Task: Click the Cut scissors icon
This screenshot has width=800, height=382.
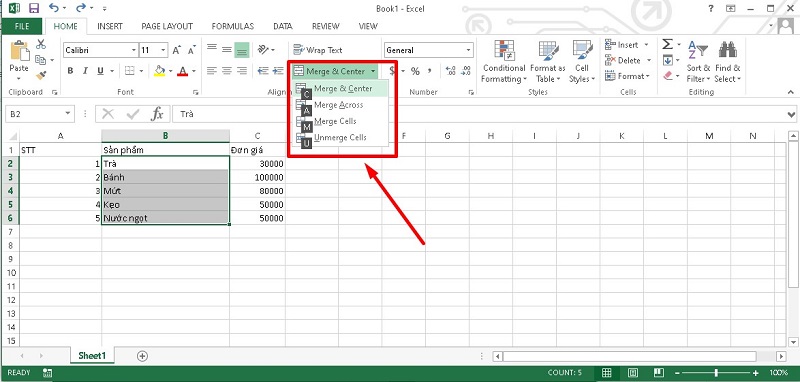Action: pyautogui.click(x=41, y=44)
